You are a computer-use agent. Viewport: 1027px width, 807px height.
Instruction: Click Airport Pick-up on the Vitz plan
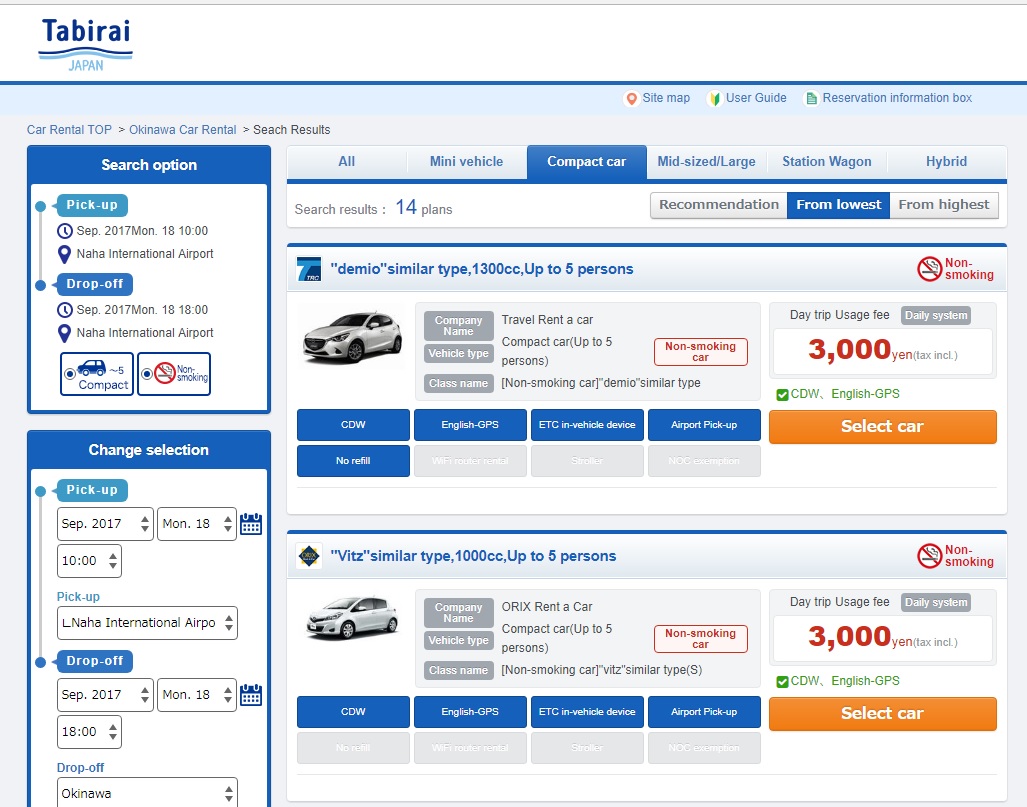point(704,712)
